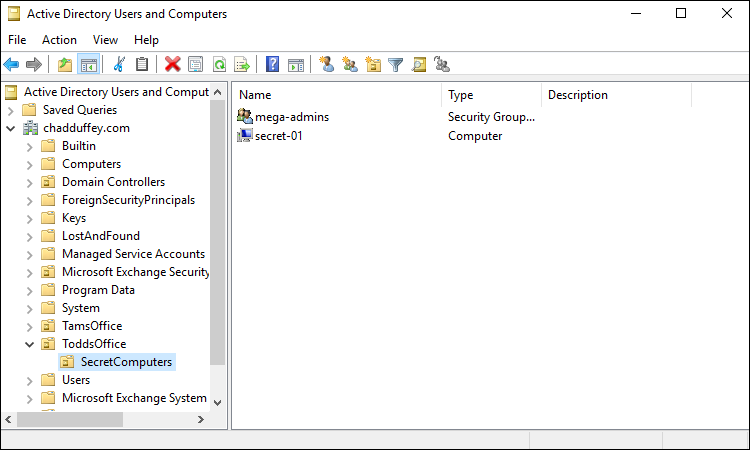Create new group toolbar icon
Viewport: 750px width, 450px height.
pos(350,64)
